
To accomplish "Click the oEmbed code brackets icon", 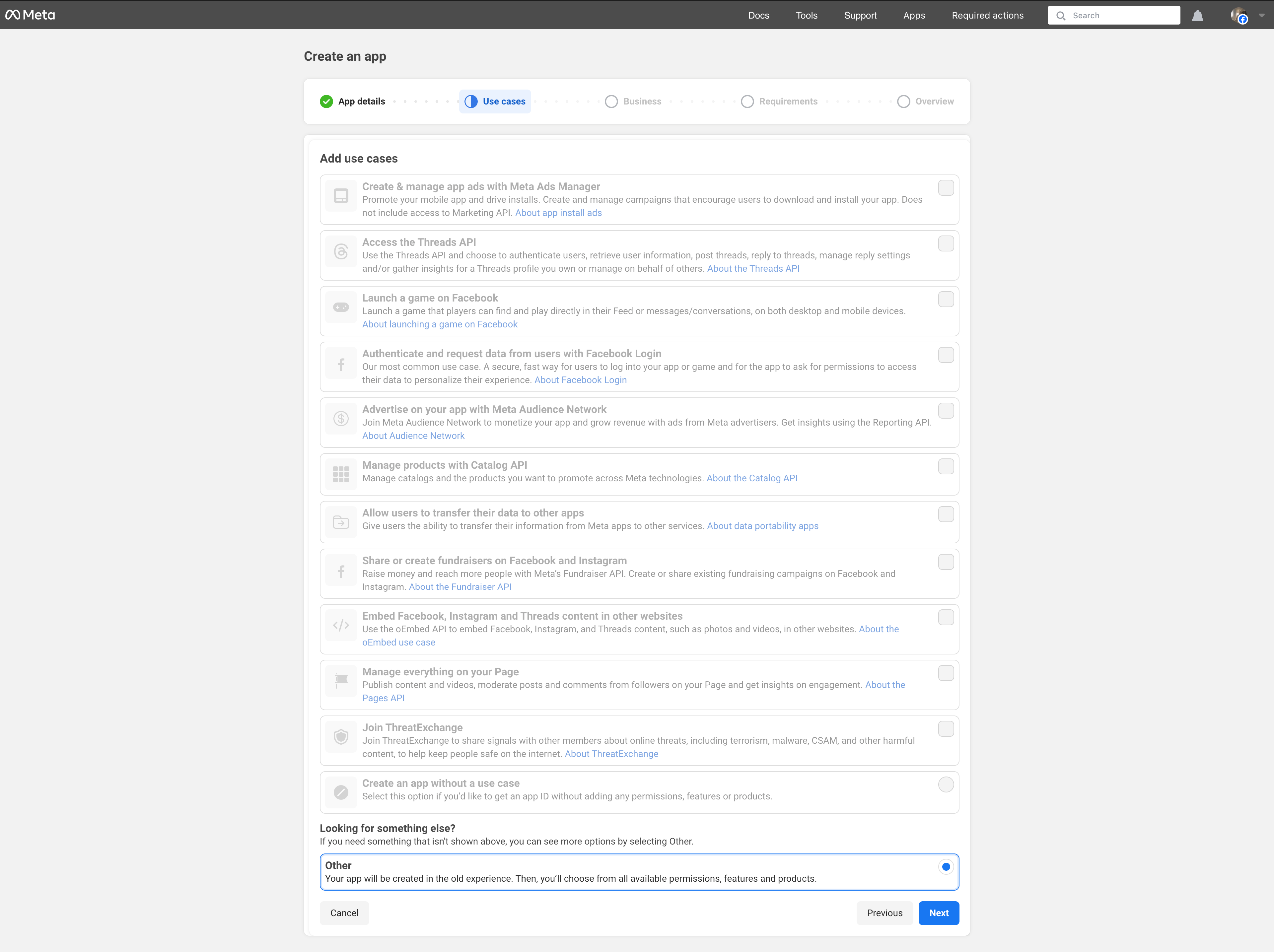I will click(x=341, y=626).
